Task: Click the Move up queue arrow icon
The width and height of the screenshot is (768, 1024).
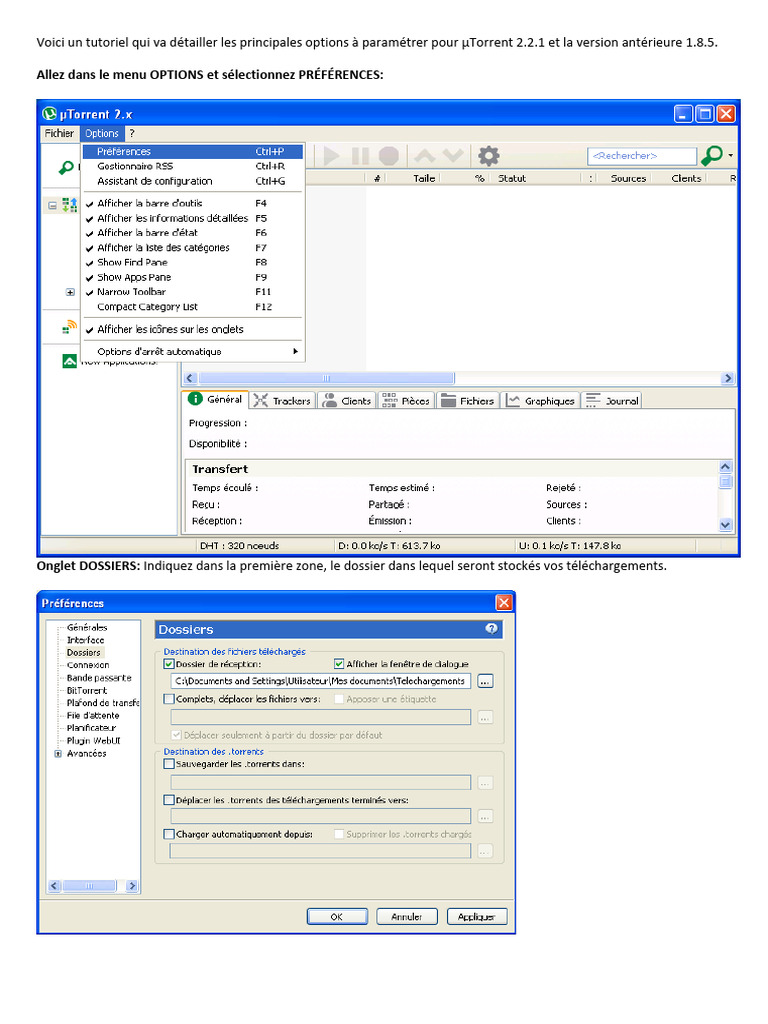Action: coord(424,155)
